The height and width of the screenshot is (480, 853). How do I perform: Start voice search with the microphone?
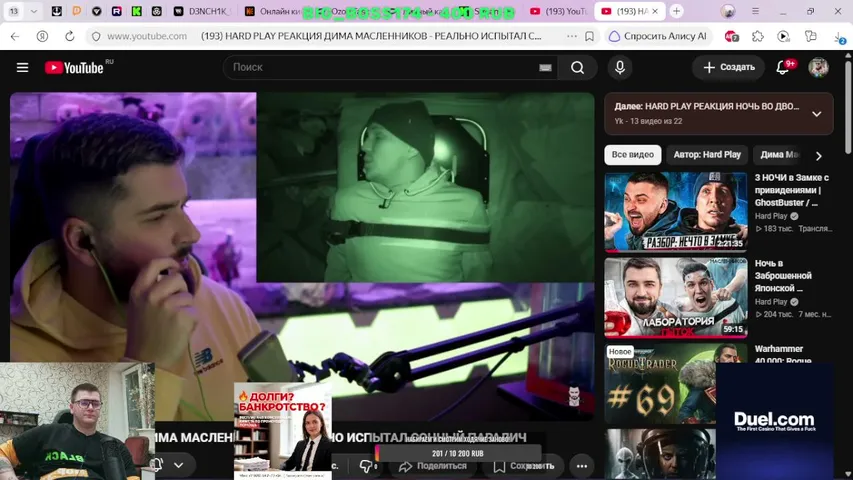620,67
